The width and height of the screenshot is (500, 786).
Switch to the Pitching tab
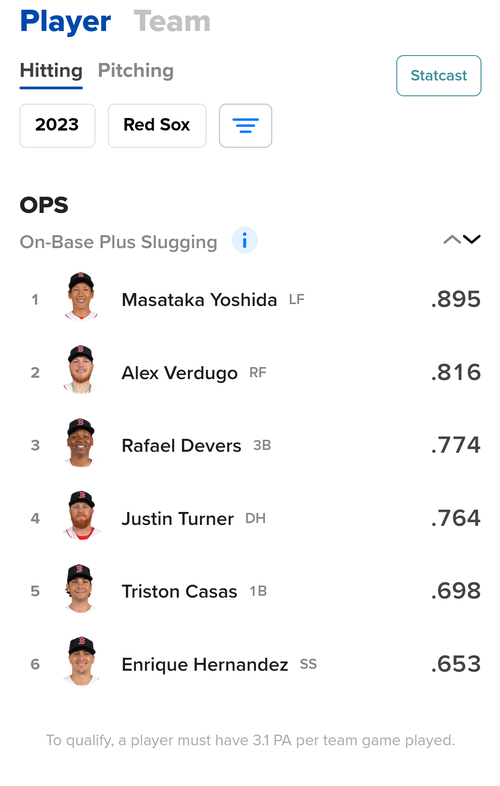tap(136, 71)
